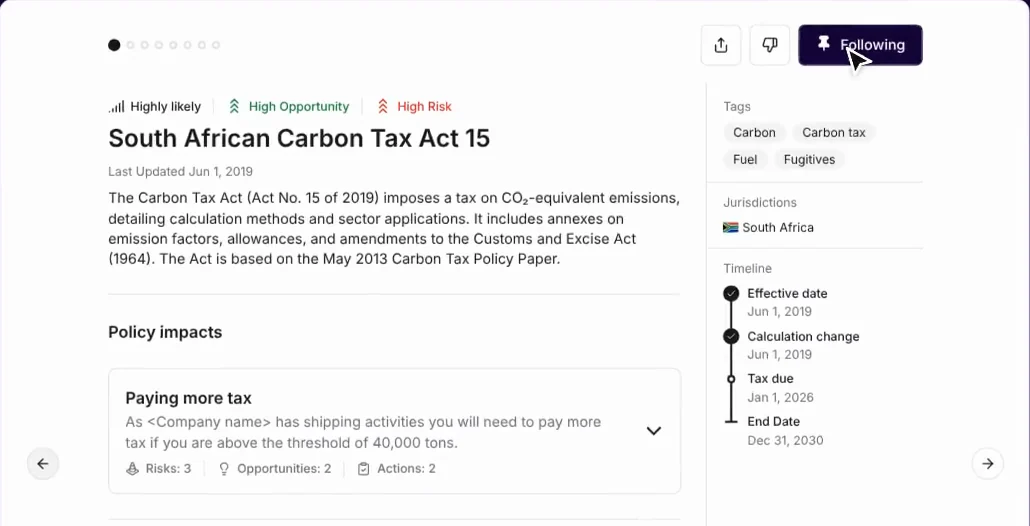1030x526 pixels.
Task: Click the Effective date timeline marker
Action: pos(731,294)
